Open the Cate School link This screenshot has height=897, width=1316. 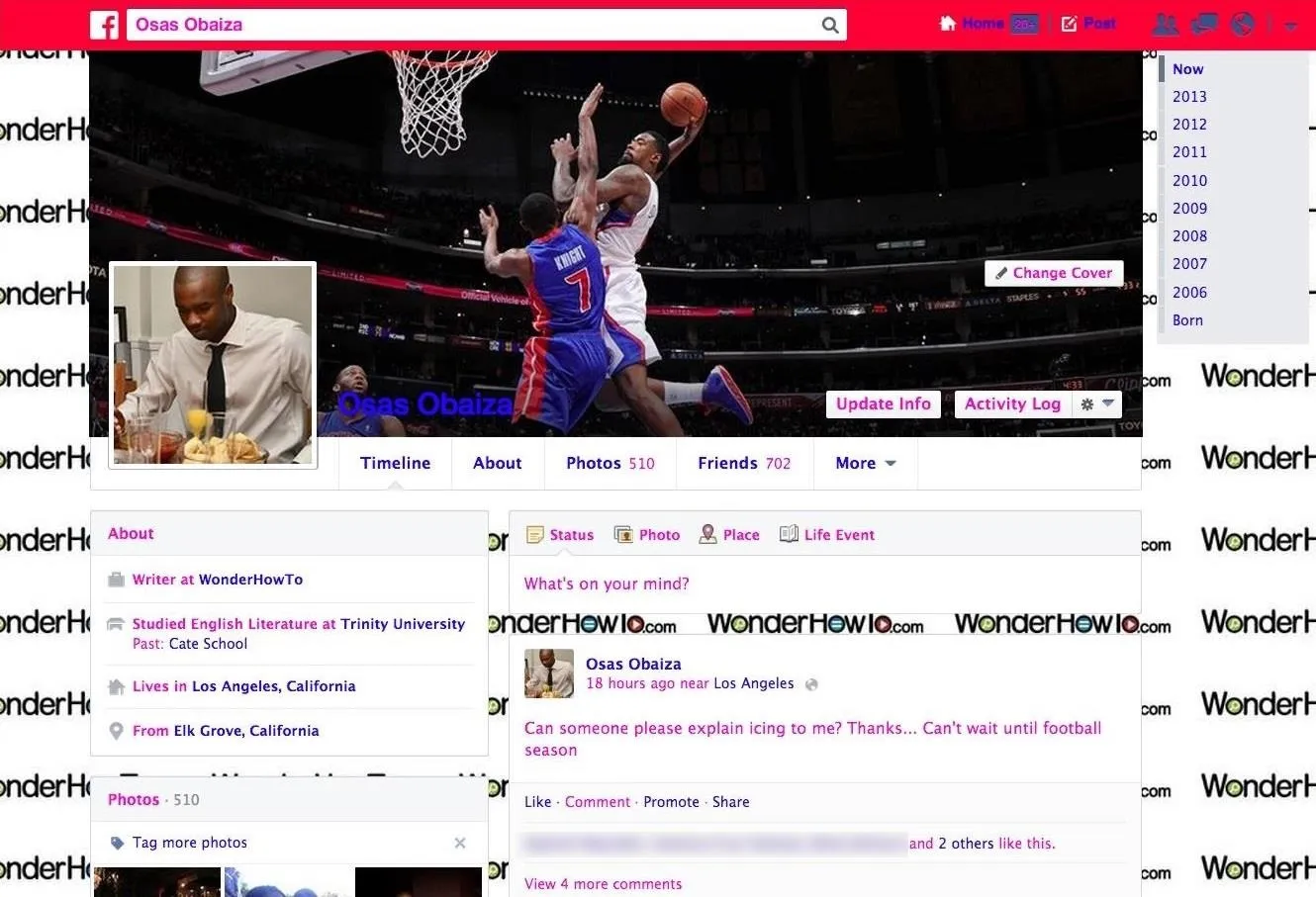(x=208, y=644)
